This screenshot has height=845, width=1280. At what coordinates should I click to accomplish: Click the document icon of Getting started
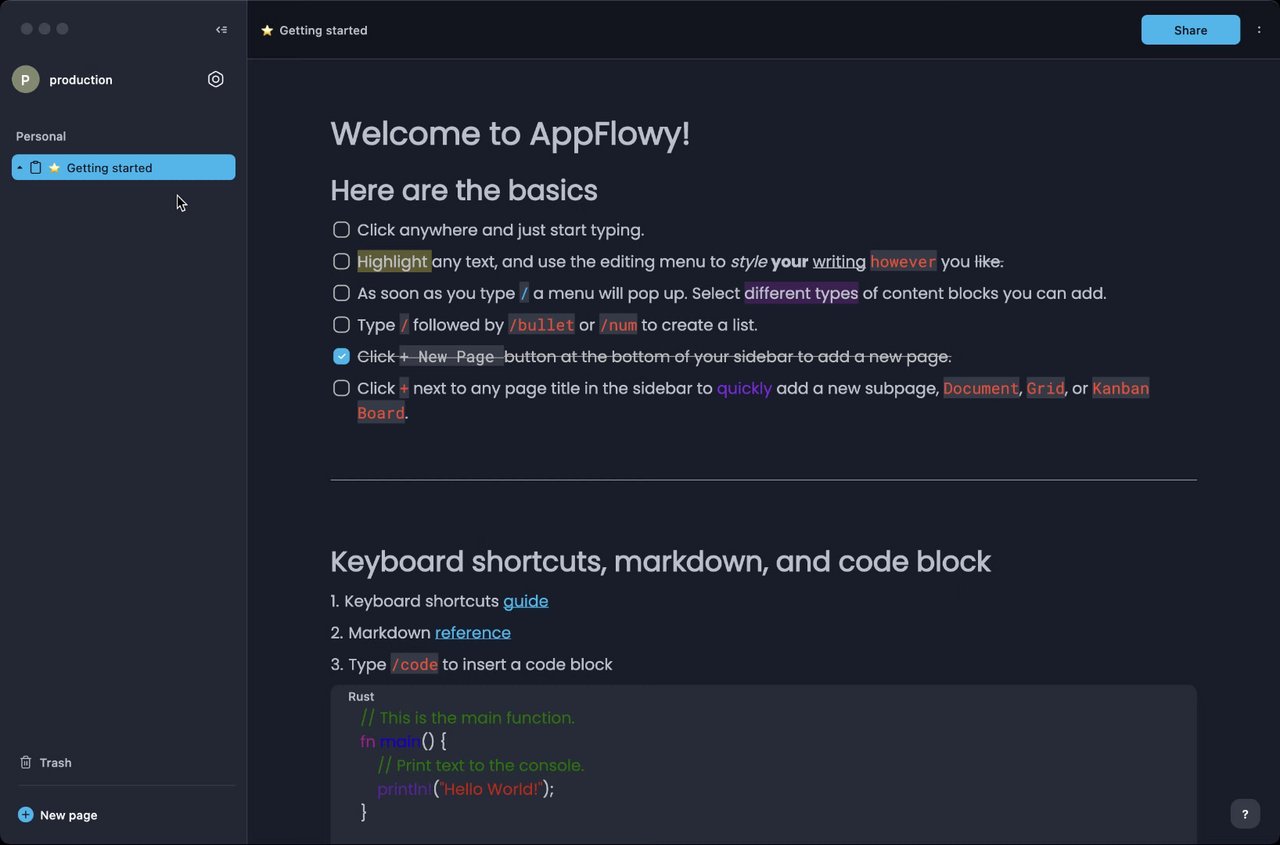pyautogui.click(x=36, y=168)
